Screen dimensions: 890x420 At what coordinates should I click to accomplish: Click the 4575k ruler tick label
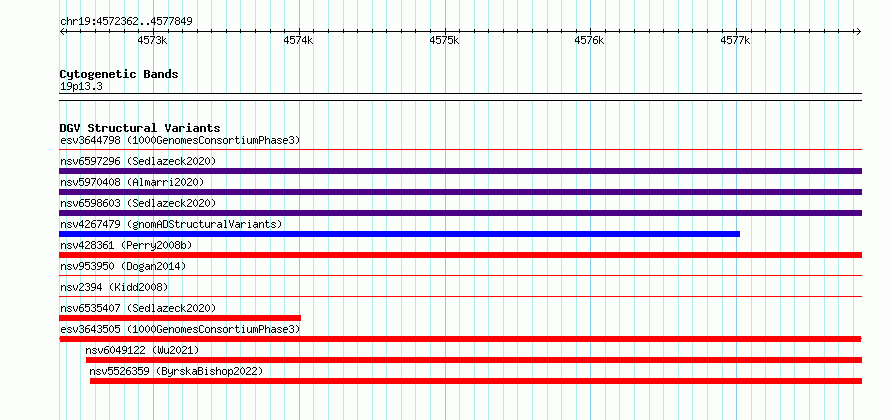coord(444,40)
